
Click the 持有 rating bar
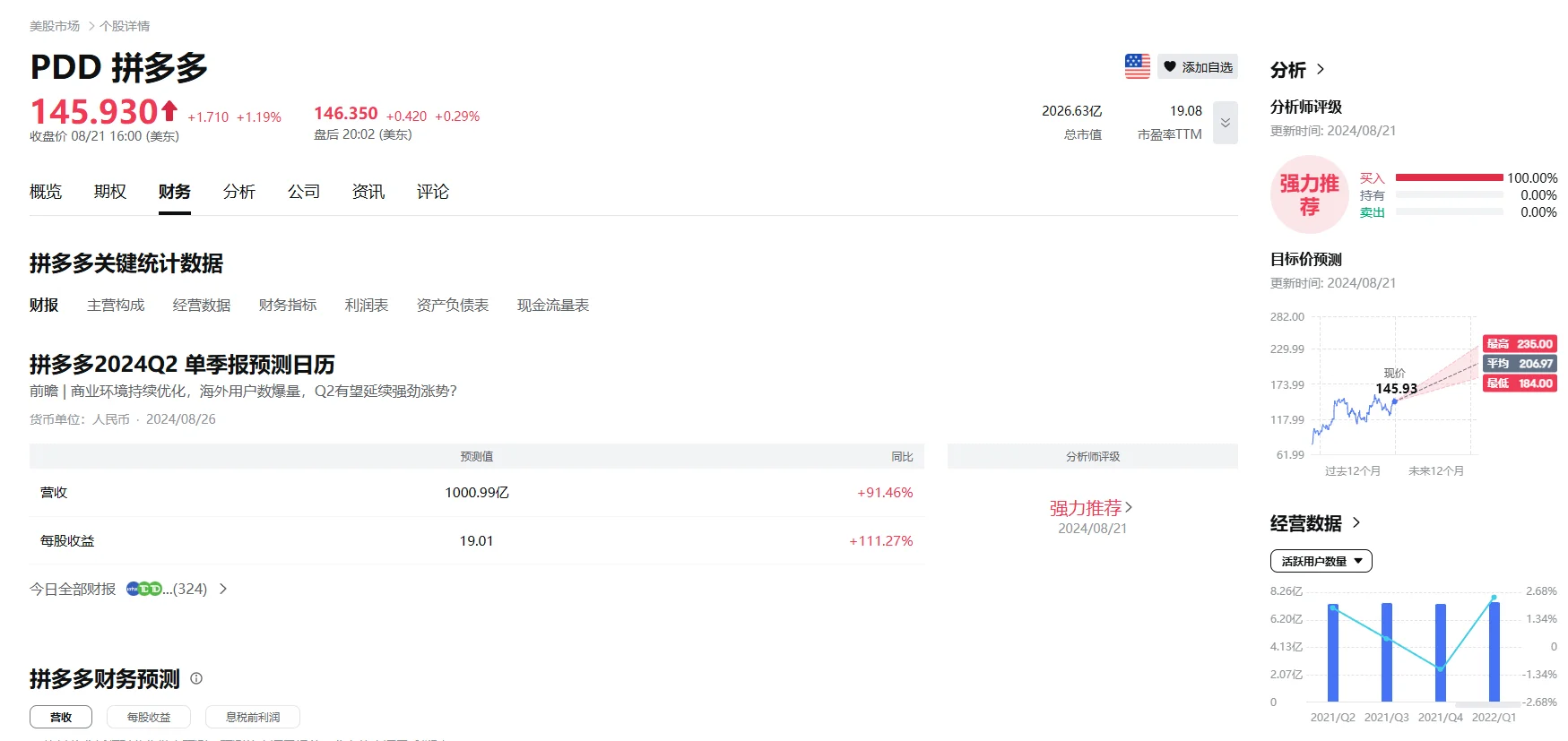pos(1450,194)
